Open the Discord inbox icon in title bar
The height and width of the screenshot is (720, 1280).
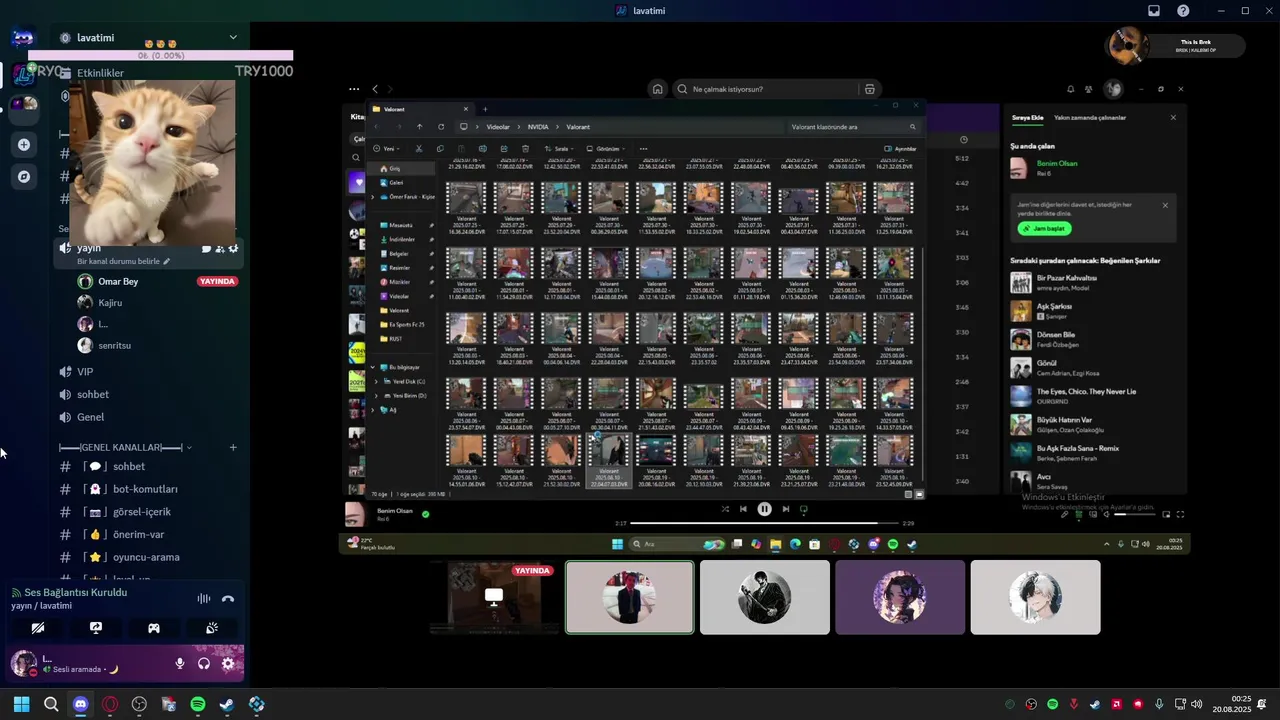(1153, 11)
